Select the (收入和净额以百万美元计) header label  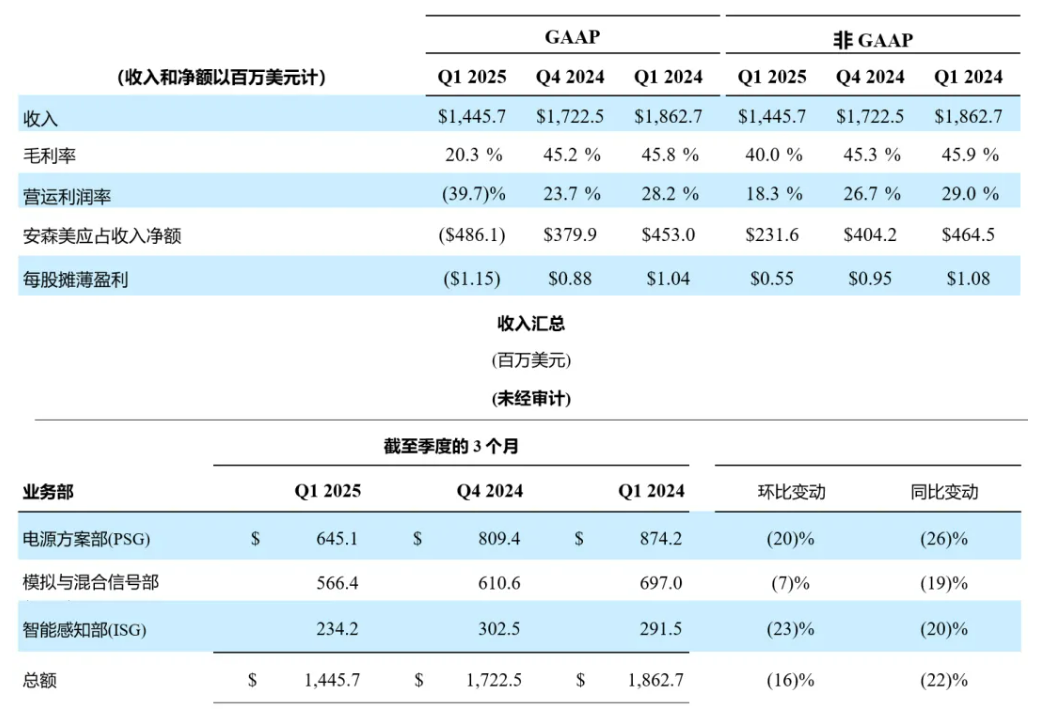[x=221, y=77]
